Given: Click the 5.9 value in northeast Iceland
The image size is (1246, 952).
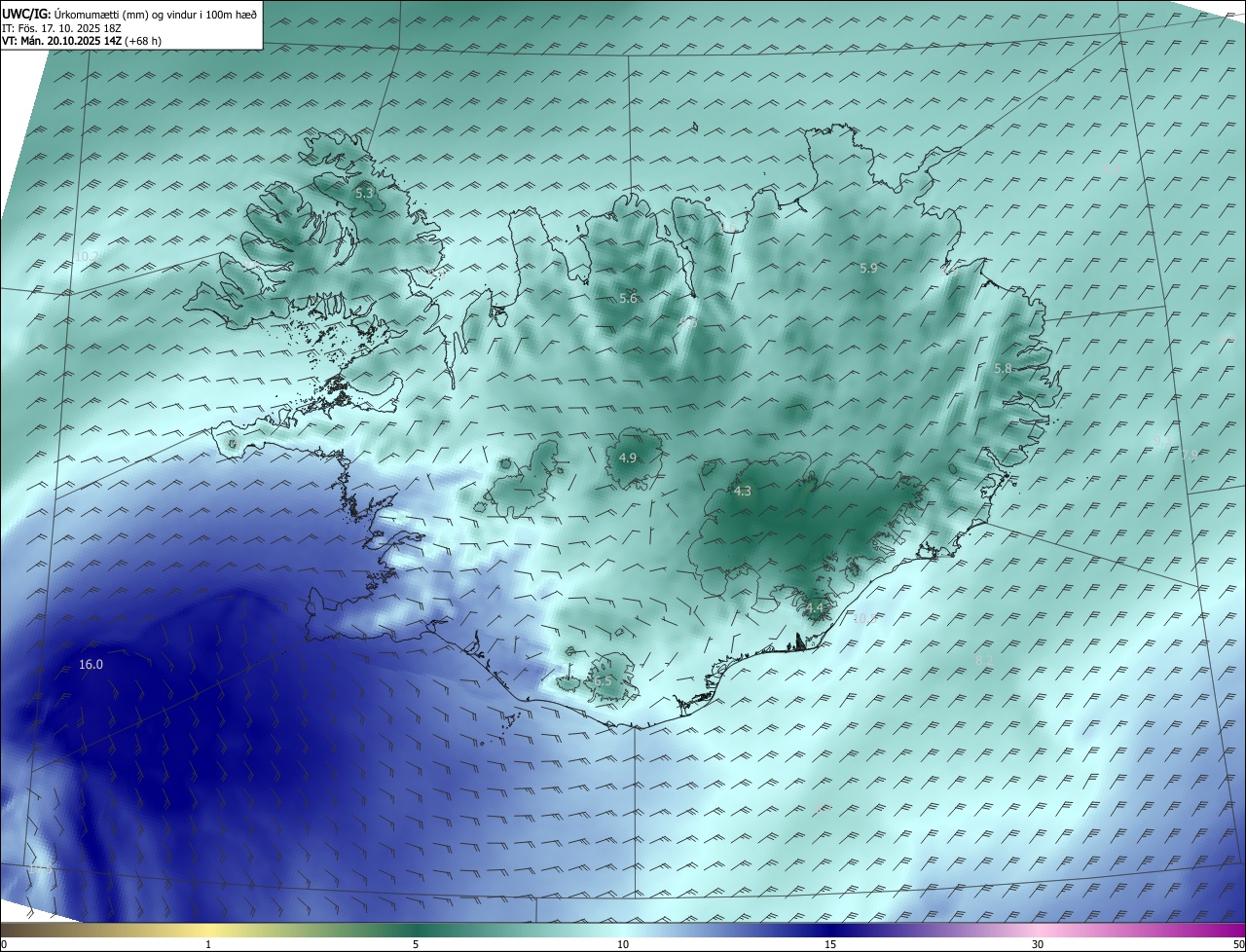Looking at the screenshot, I should pyautogui.click(x=868, y=268).
